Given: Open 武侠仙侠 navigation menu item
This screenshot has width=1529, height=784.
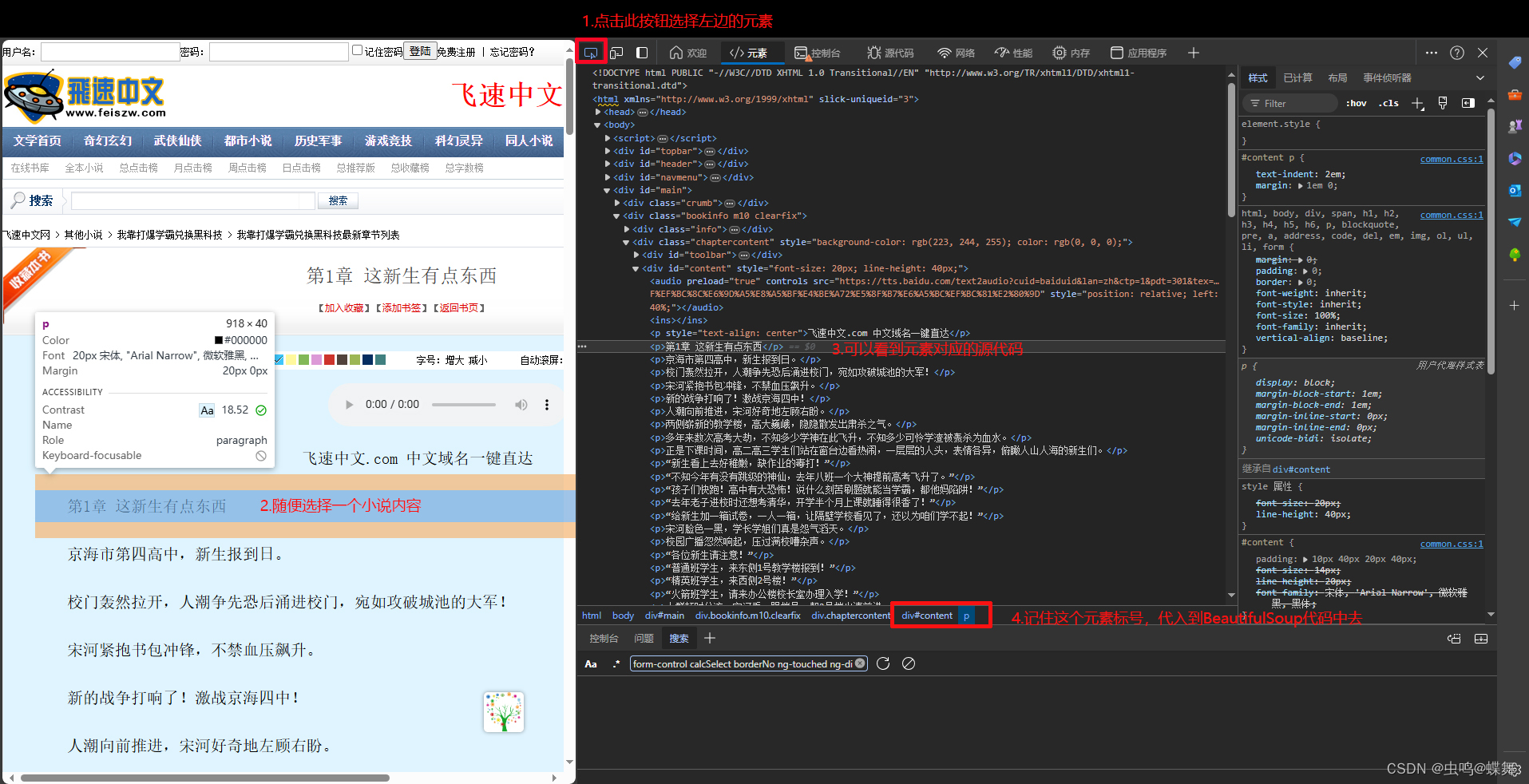Looking at the screenshot, I should click(178, 141).
